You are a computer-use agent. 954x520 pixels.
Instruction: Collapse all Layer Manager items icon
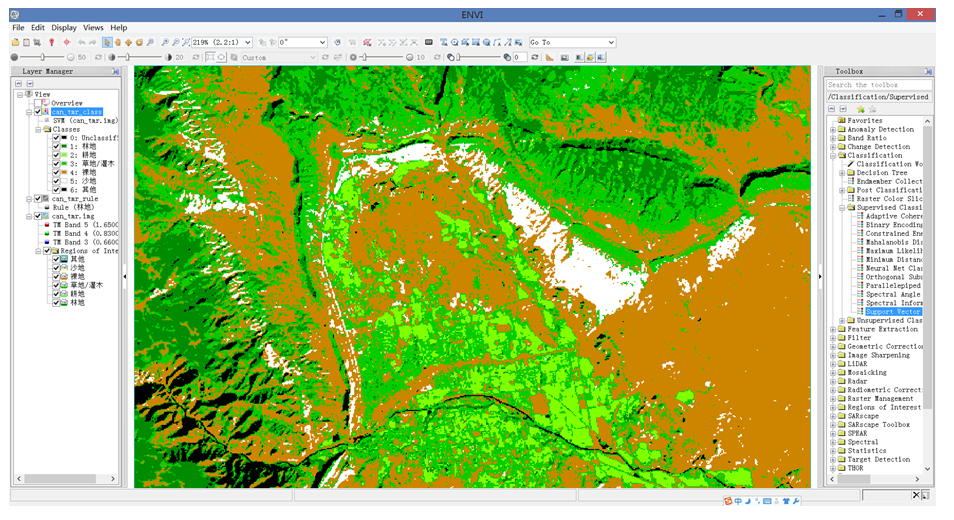pos(18,83)
